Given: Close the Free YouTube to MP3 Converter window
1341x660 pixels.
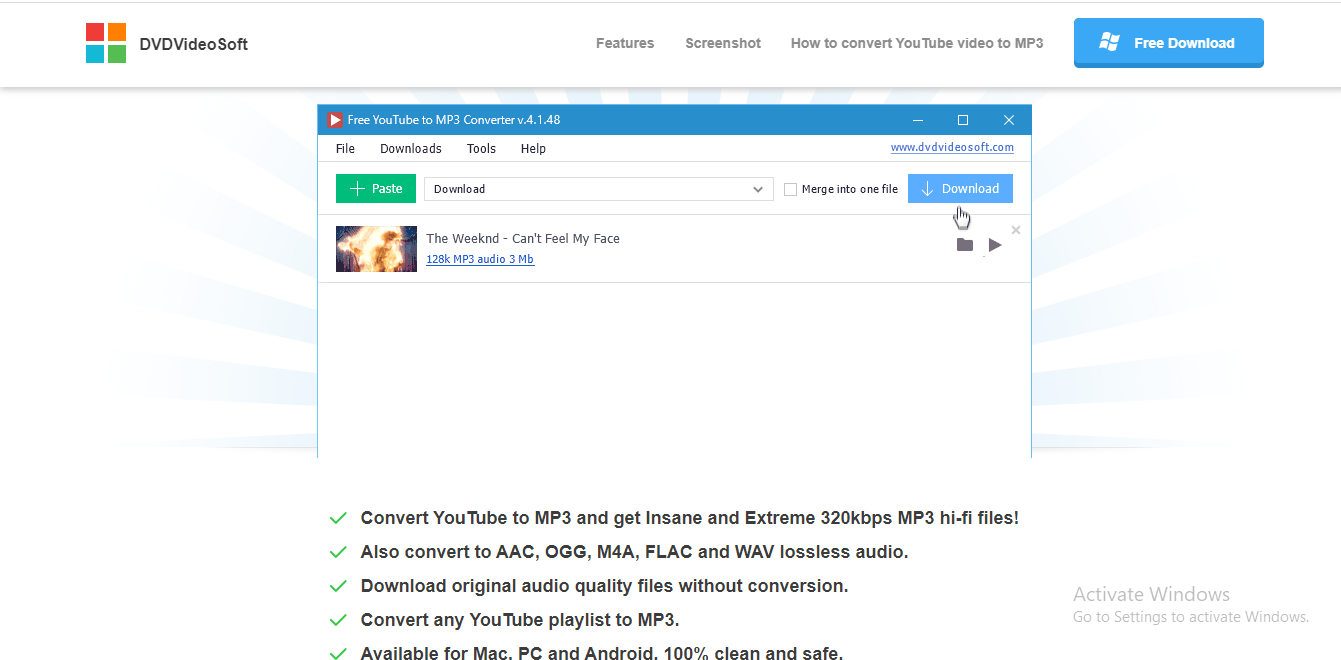Looking at the screenshot, I should [1009, 120].
